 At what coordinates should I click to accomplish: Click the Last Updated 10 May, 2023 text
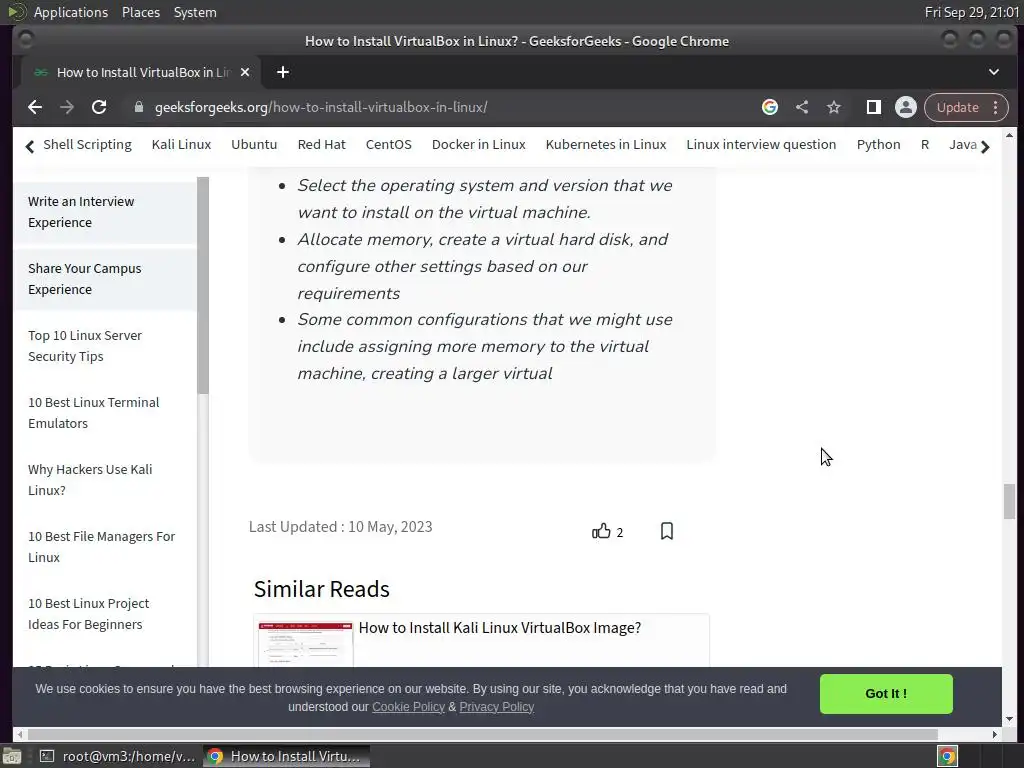(x=340, y=526)
